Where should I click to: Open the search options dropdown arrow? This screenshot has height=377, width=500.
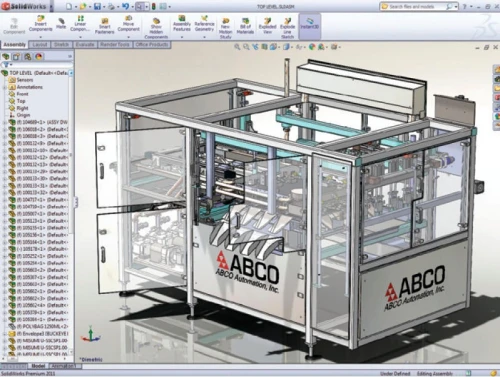456,7
